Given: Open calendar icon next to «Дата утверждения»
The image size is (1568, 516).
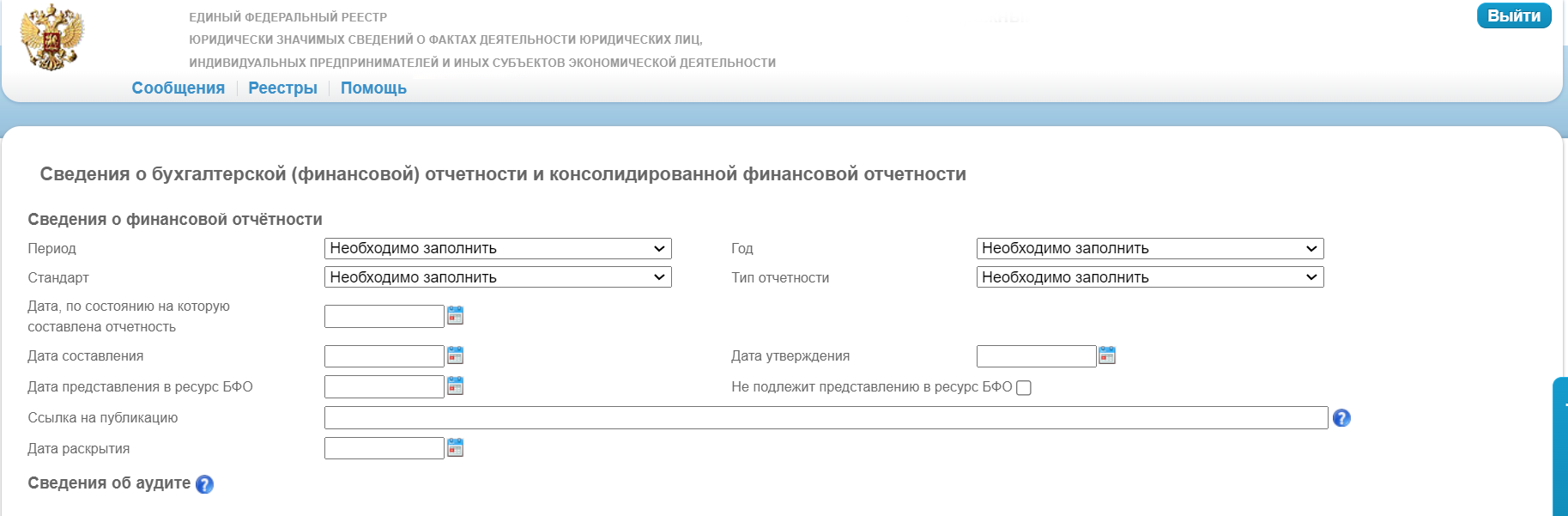Looking at the screenshot, I should [x=1107, y=355].
